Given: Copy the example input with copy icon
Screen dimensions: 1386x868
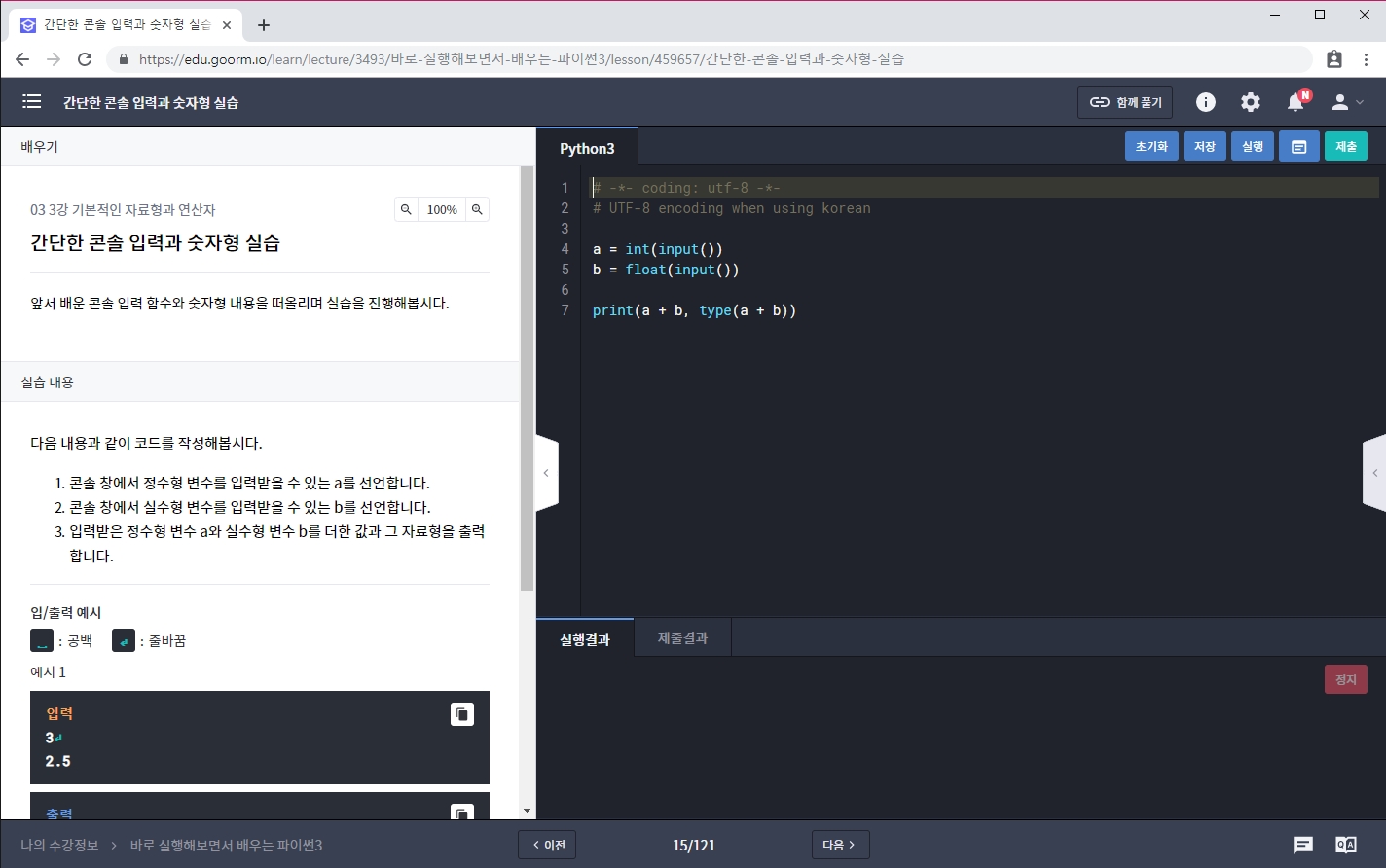Looking at the screenshot, I should [462, 714].
